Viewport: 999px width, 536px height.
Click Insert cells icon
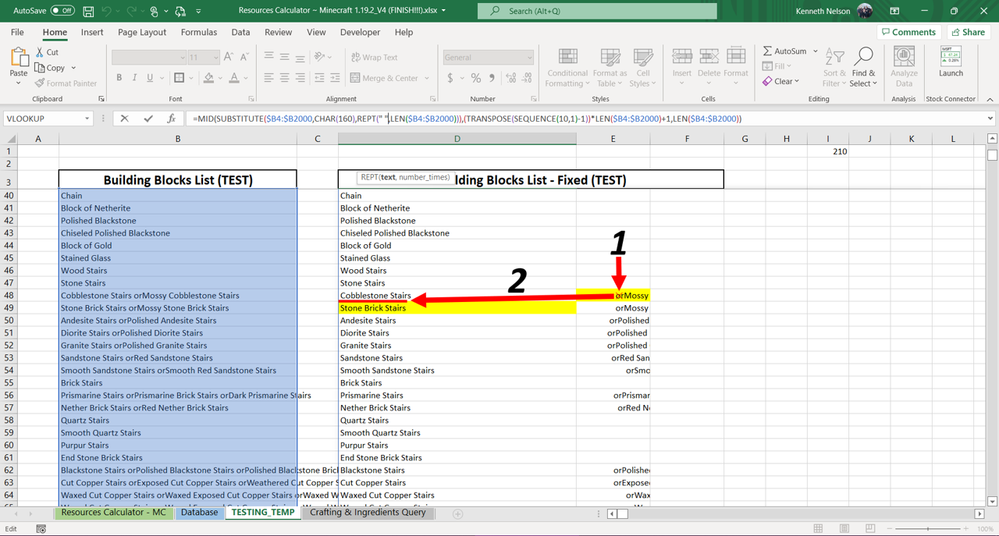(682, 57)
